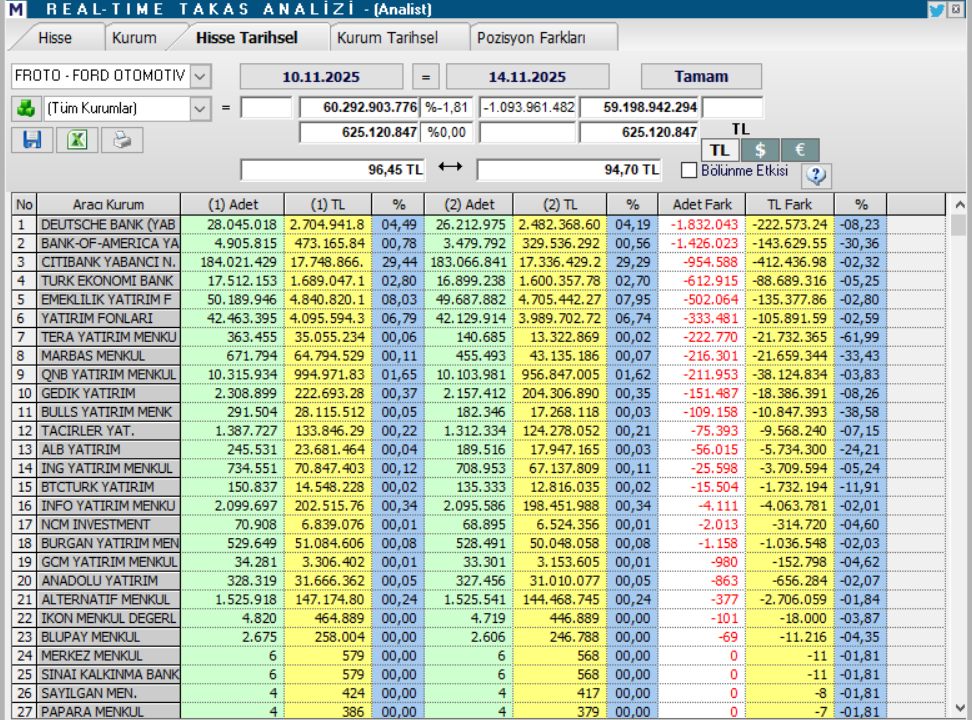Switch currency to euro (€)
This screenshot has height=720, width=972.
799,150
